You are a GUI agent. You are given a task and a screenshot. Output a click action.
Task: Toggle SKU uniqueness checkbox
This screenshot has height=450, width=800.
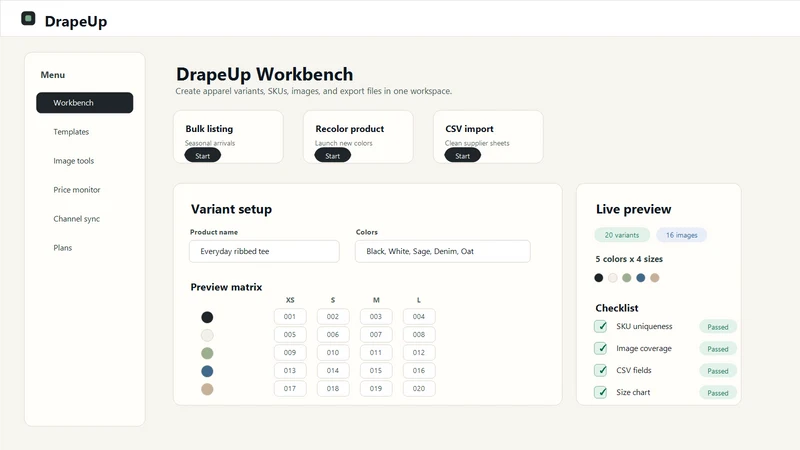[x=601, y=326]
